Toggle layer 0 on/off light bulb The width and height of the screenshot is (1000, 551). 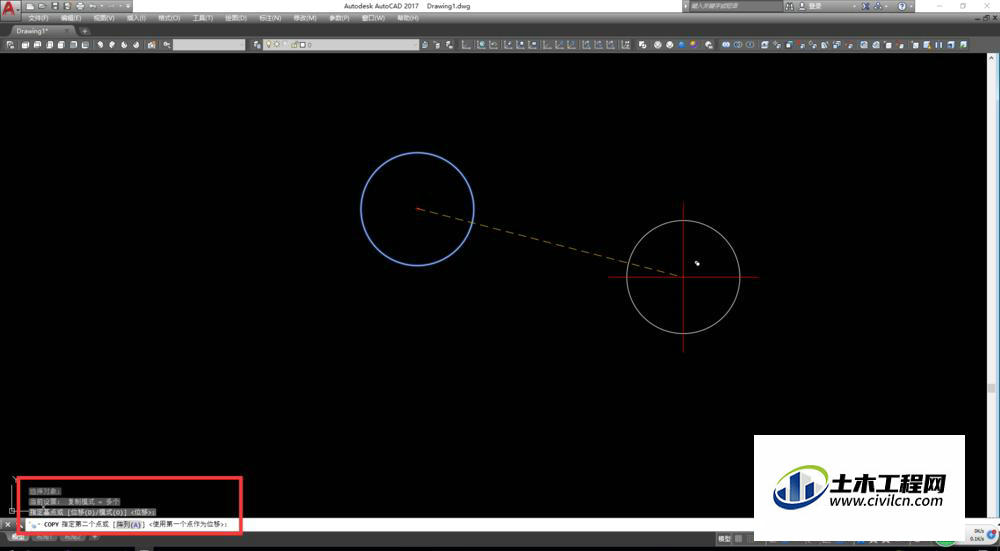pos(269,45)
